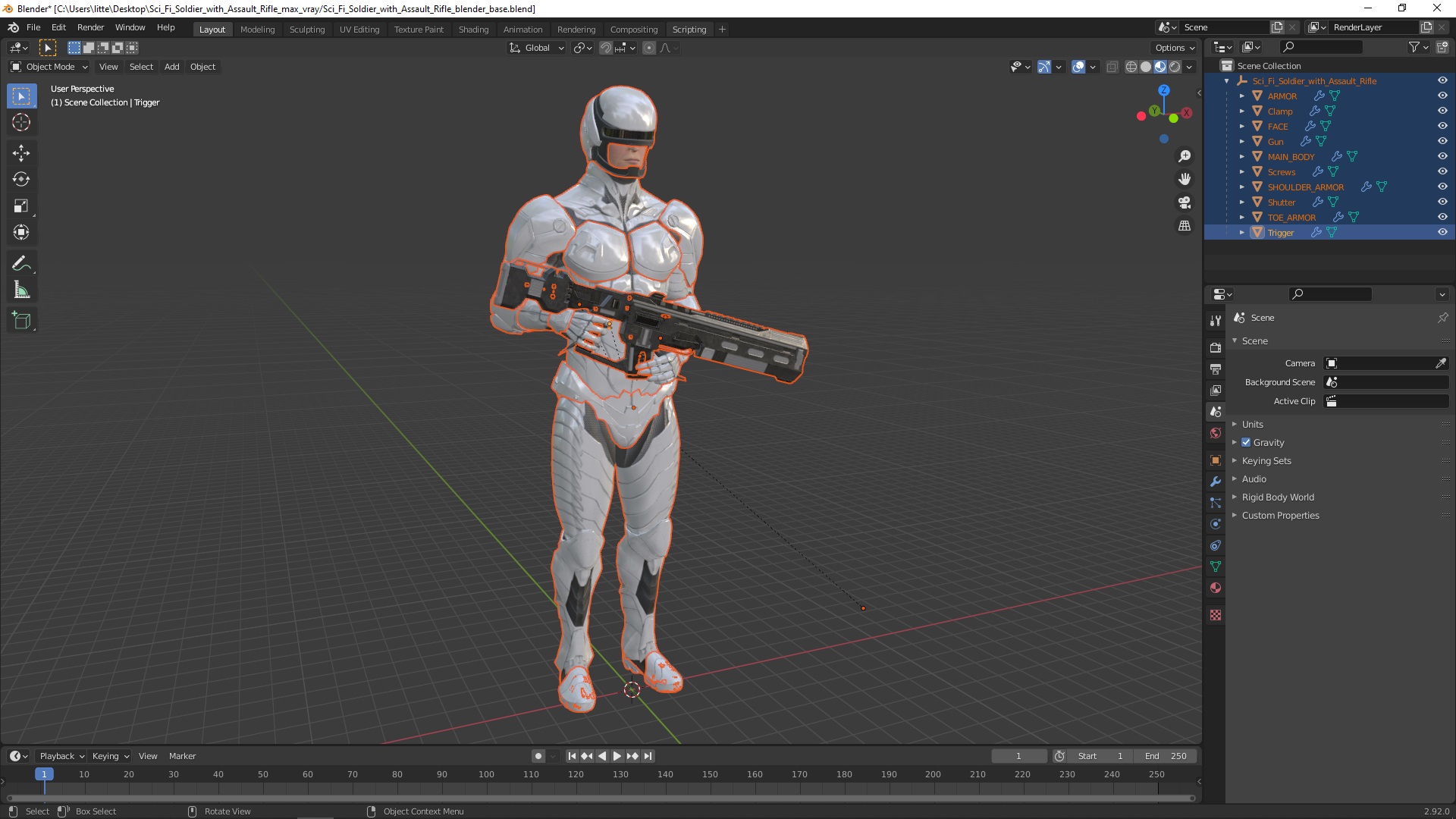Viewport: 1456px width, 819px height.
Task: Open the Modifier properties wrench tab
Action: click(x=1216, y=482)
